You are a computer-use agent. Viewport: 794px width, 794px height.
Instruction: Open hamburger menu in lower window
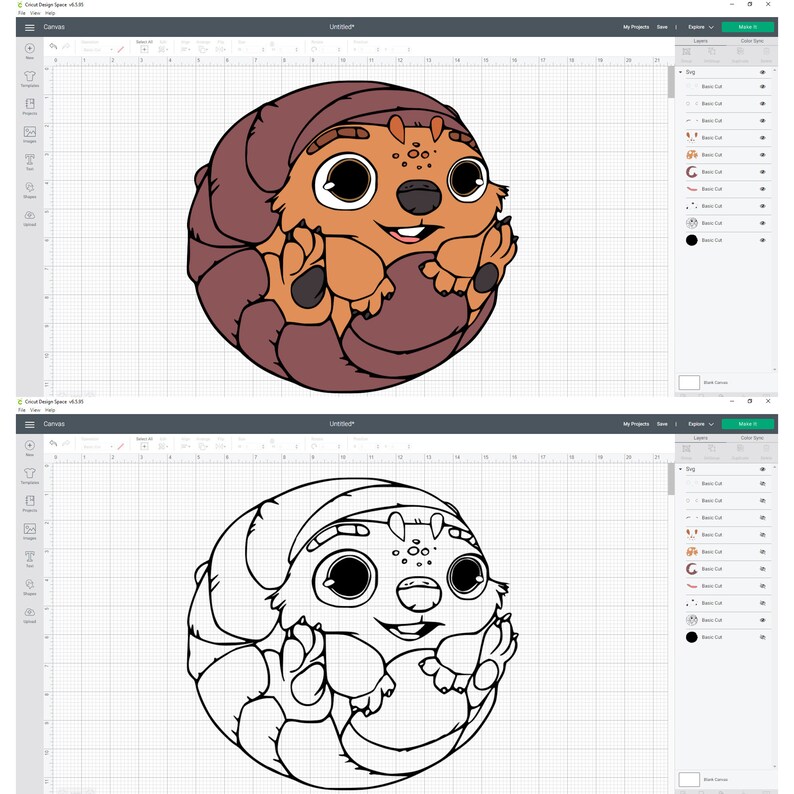[x=30, y=424]
